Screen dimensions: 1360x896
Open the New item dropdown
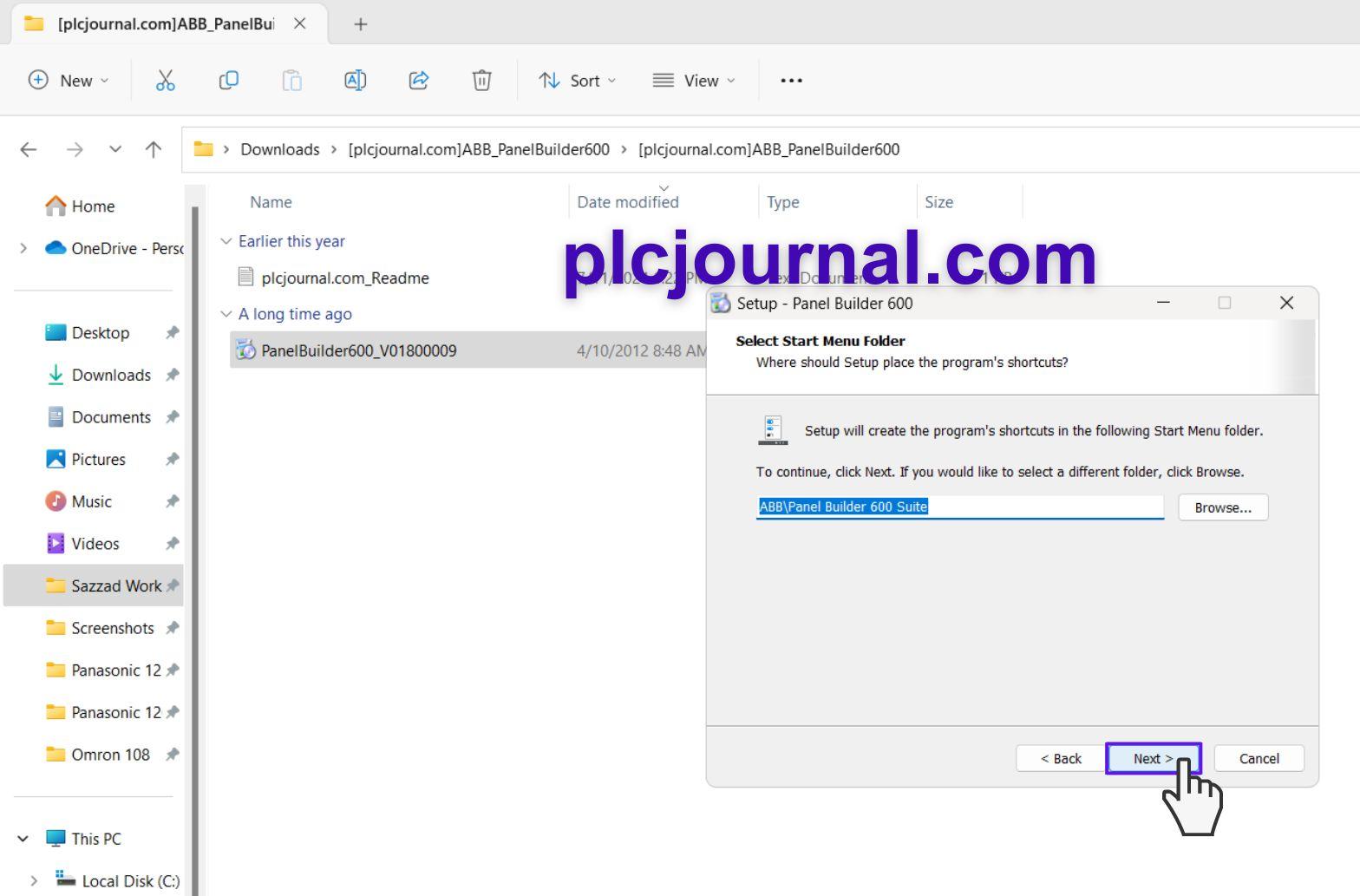click(x=69, y=81)
